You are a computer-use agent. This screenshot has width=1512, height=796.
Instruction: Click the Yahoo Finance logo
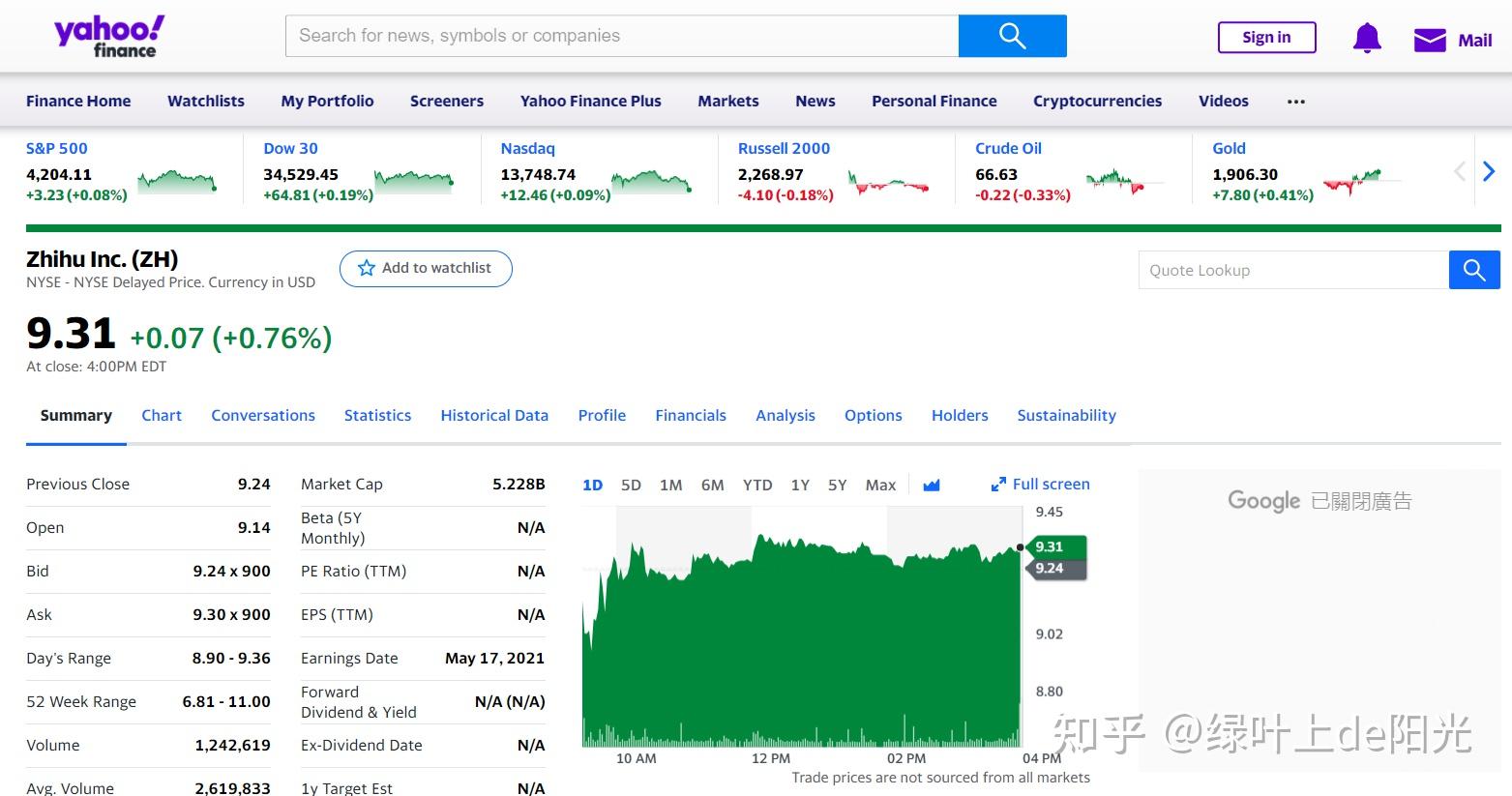click(x=109, y=37)
